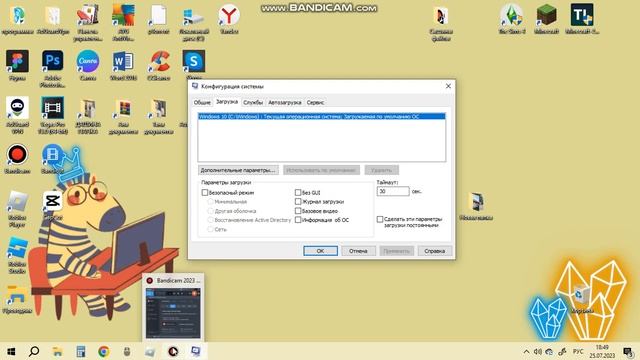Viewport: 640px width, 360px height.
Task: Click the РУС language indicator
Action: 578,351
